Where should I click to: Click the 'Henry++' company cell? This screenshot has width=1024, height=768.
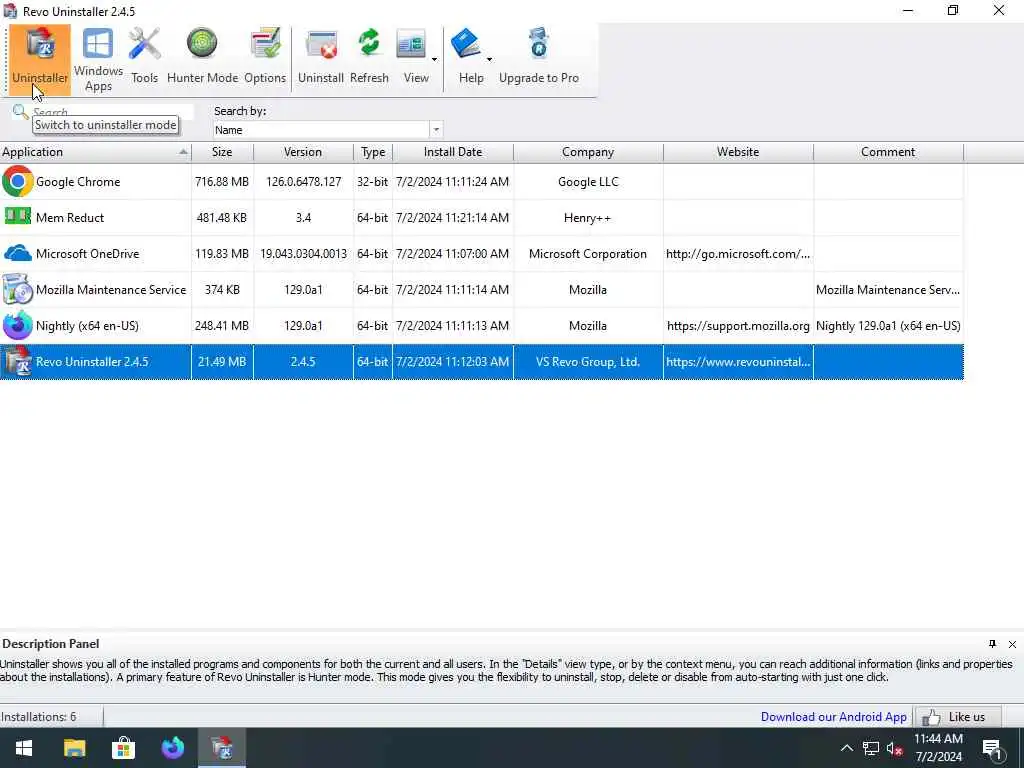click(x=588, y=217)
